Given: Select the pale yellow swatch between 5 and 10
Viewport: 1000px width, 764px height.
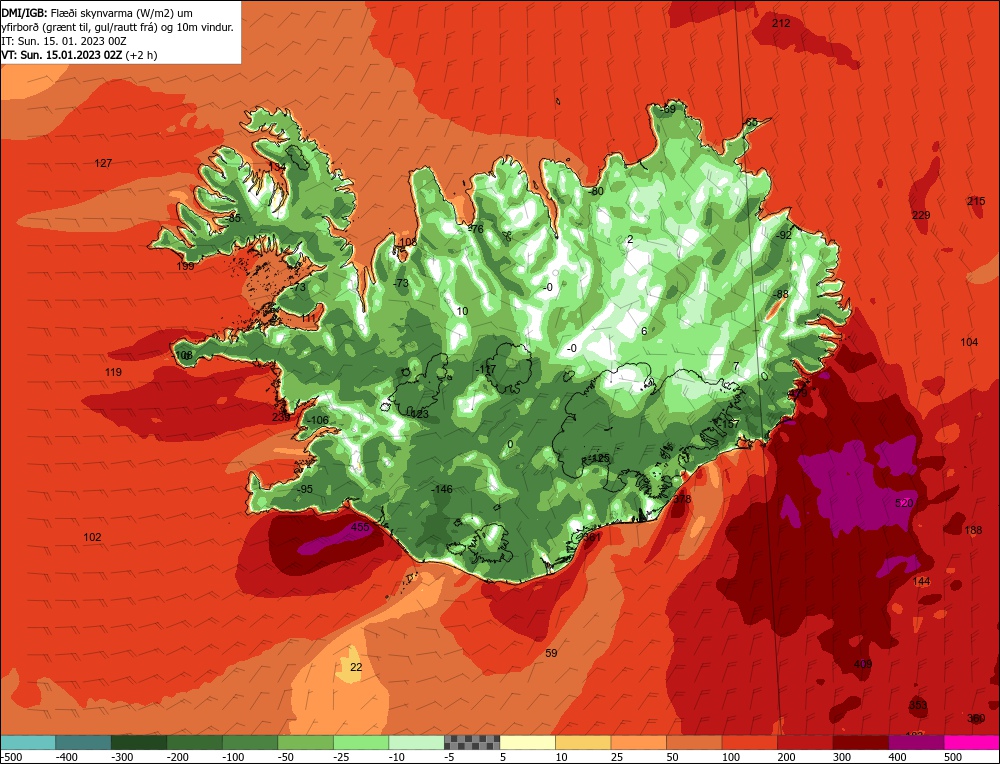Looking at the screenshot, I should tap(527, 742).
